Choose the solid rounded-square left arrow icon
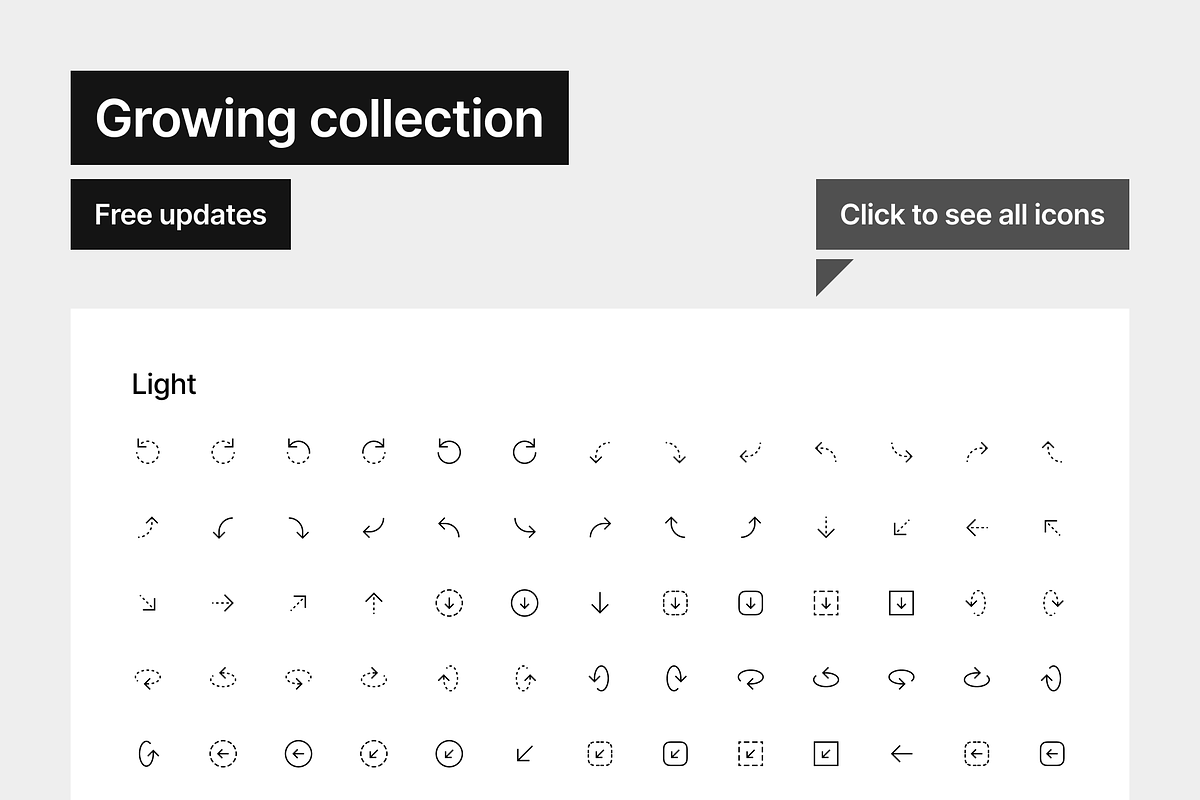This screenshot has width=1200, height=800. [1052, 754]
